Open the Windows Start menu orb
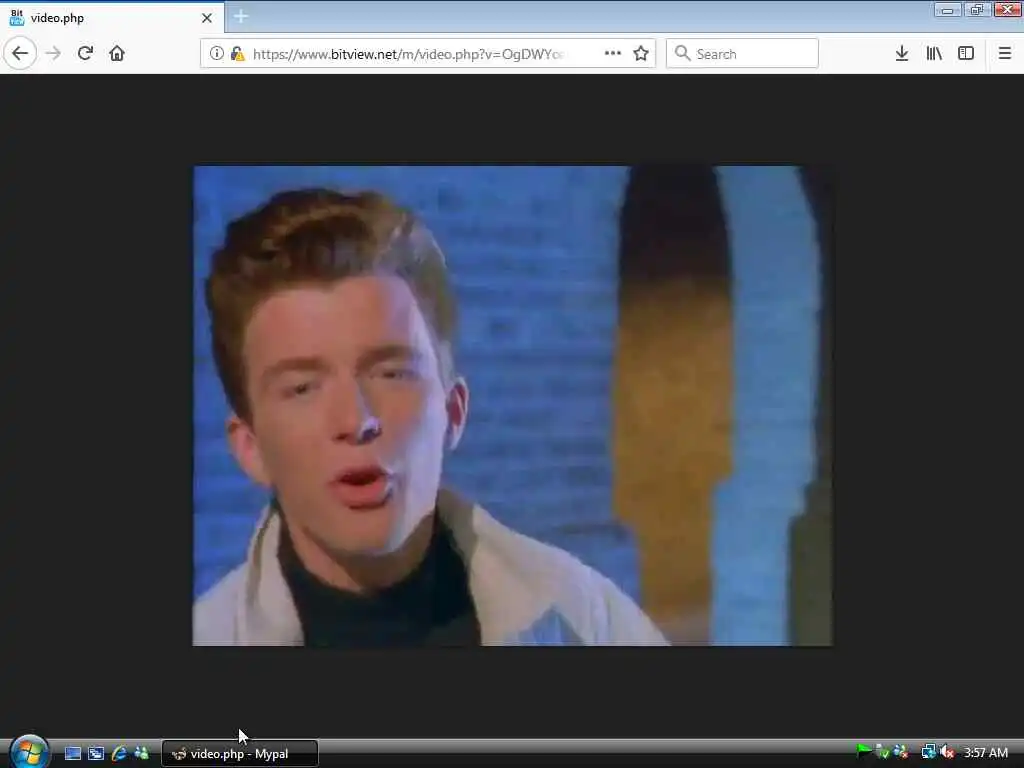Image resolution: width=1024 pixels, height=768 pixels. click(29, 752)
